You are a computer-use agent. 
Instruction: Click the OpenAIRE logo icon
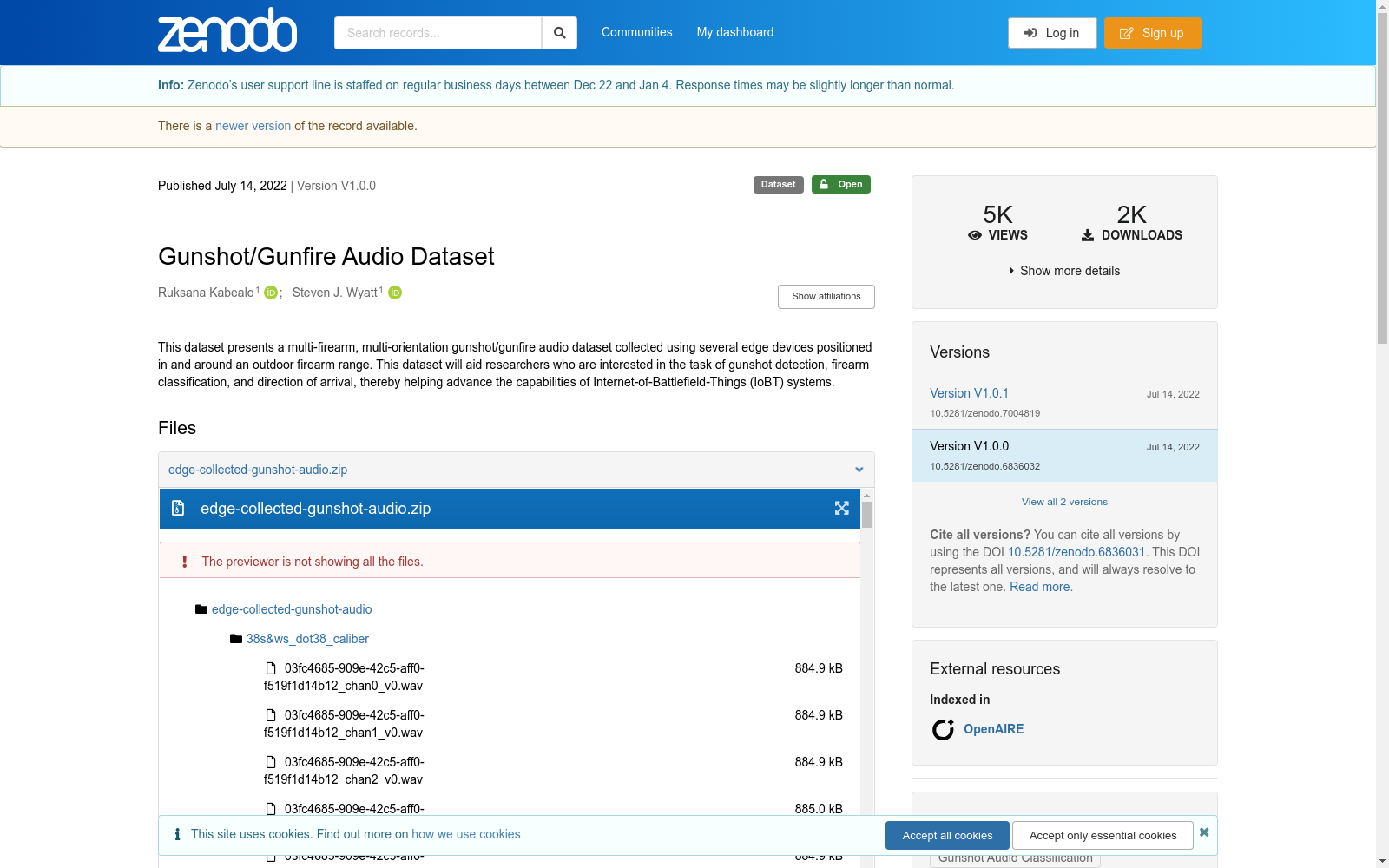pyautogui.click(x=943, y=729)
